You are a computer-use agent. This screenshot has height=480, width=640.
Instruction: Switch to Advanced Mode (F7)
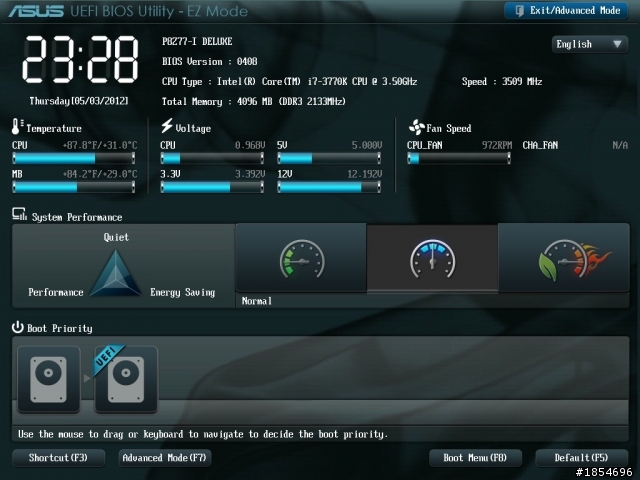(164, 458)
